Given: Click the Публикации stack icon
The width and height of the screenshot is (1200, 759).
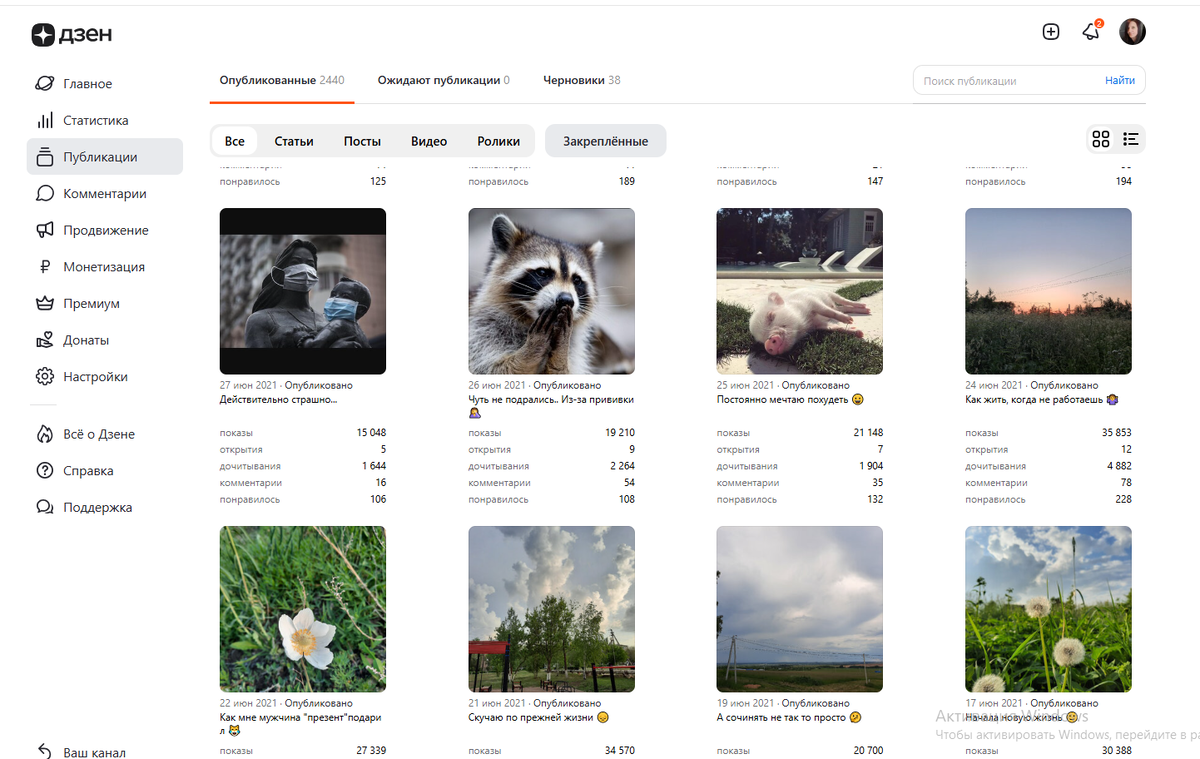Looking at the screenshot, I should click(x=44, y=157).
